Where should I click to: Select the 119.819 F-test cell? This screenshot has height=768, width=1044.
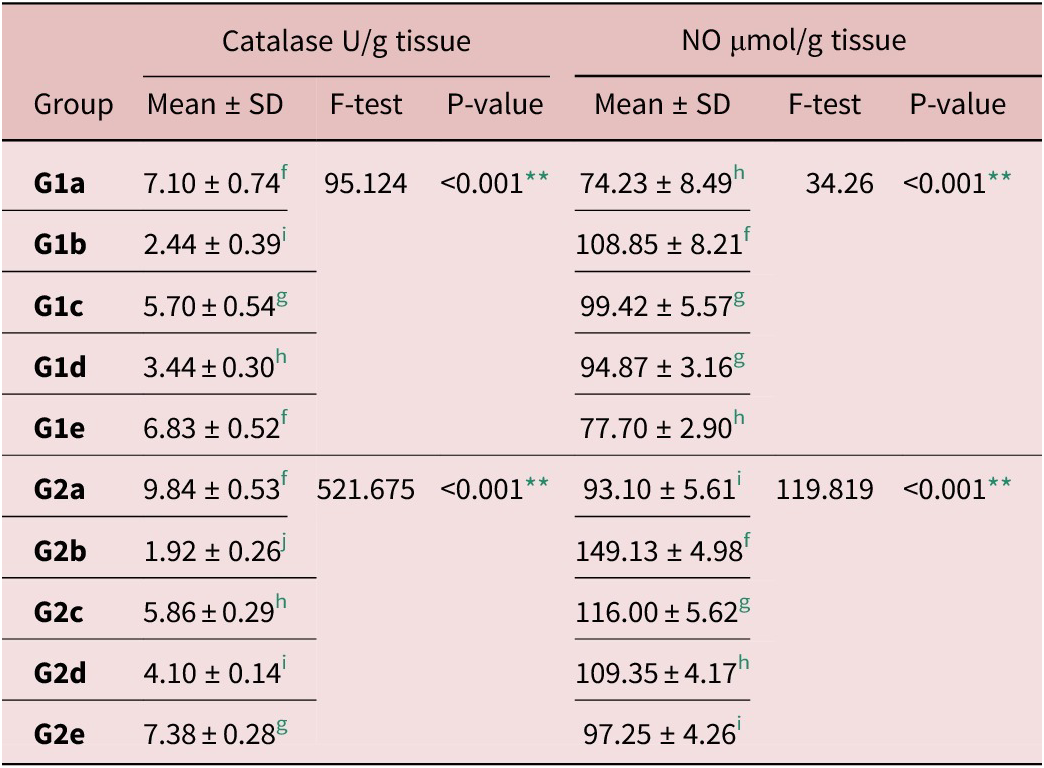coord(825,490)
